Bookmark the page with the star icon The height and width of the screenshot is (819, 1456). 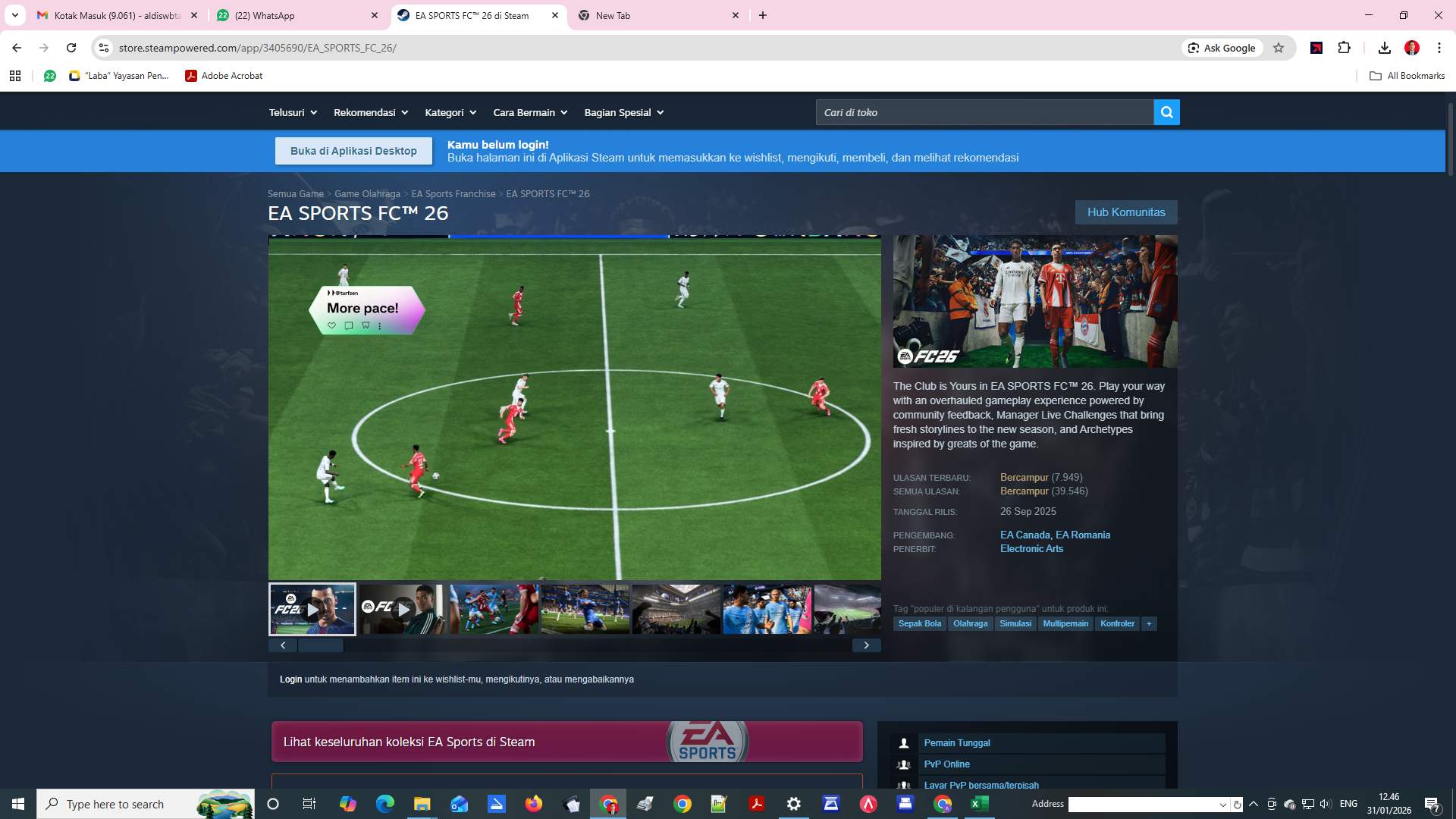pos(1279,47)
